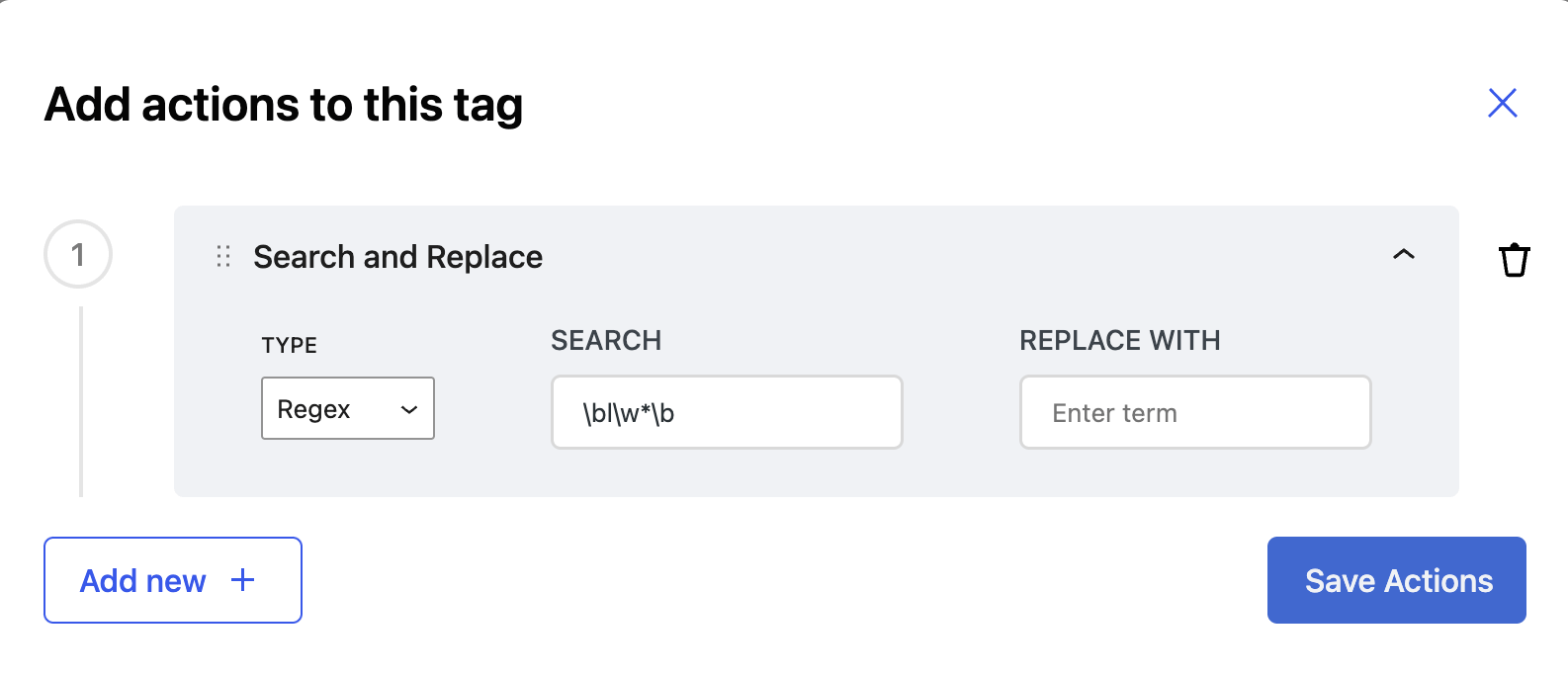Click the trash icon beside the action card
The image size is (1568, 676).
pyautogui.click(x=1515, y=259)
